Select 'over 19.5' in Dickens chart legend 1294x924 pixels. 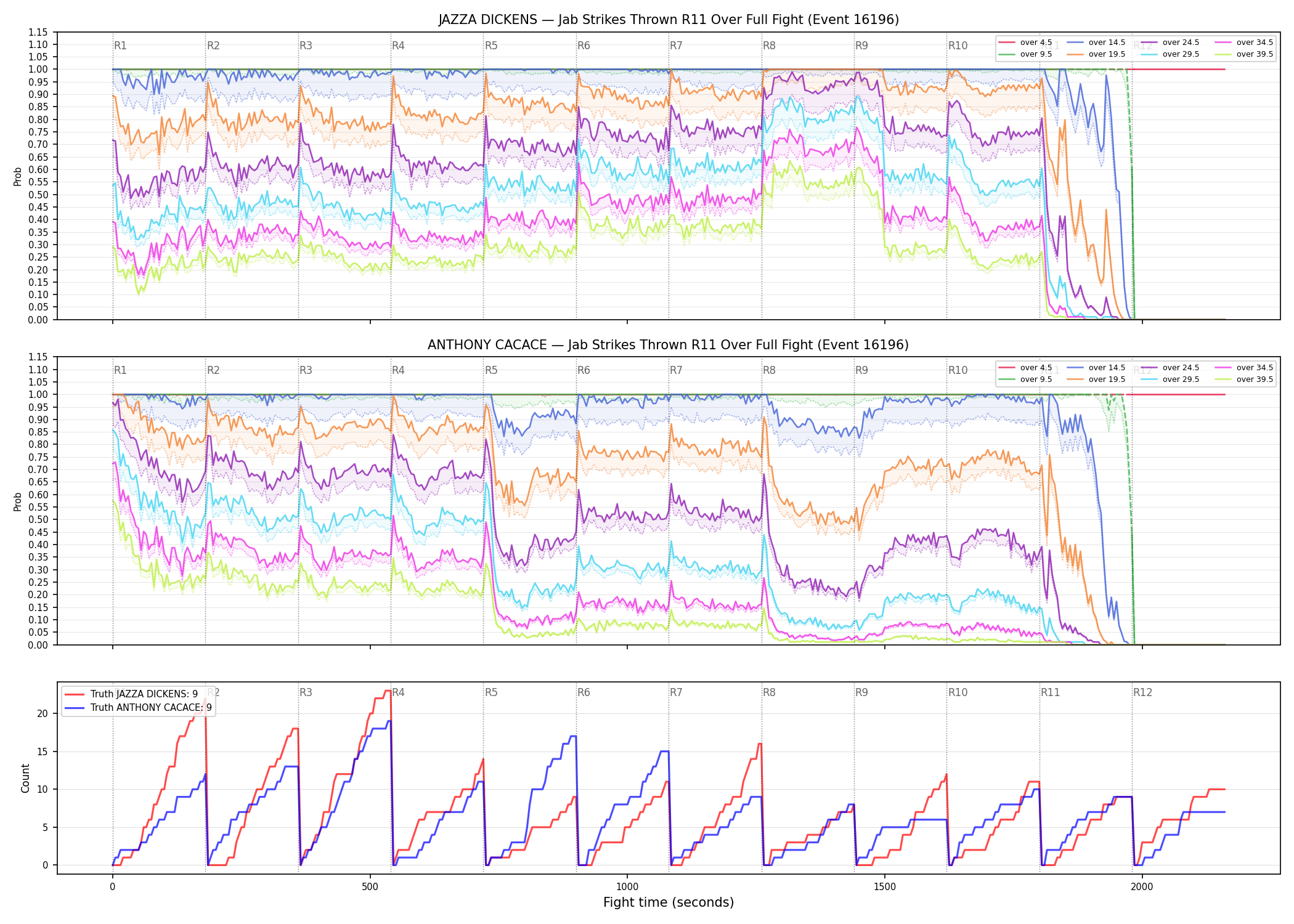click(1096, 54)
